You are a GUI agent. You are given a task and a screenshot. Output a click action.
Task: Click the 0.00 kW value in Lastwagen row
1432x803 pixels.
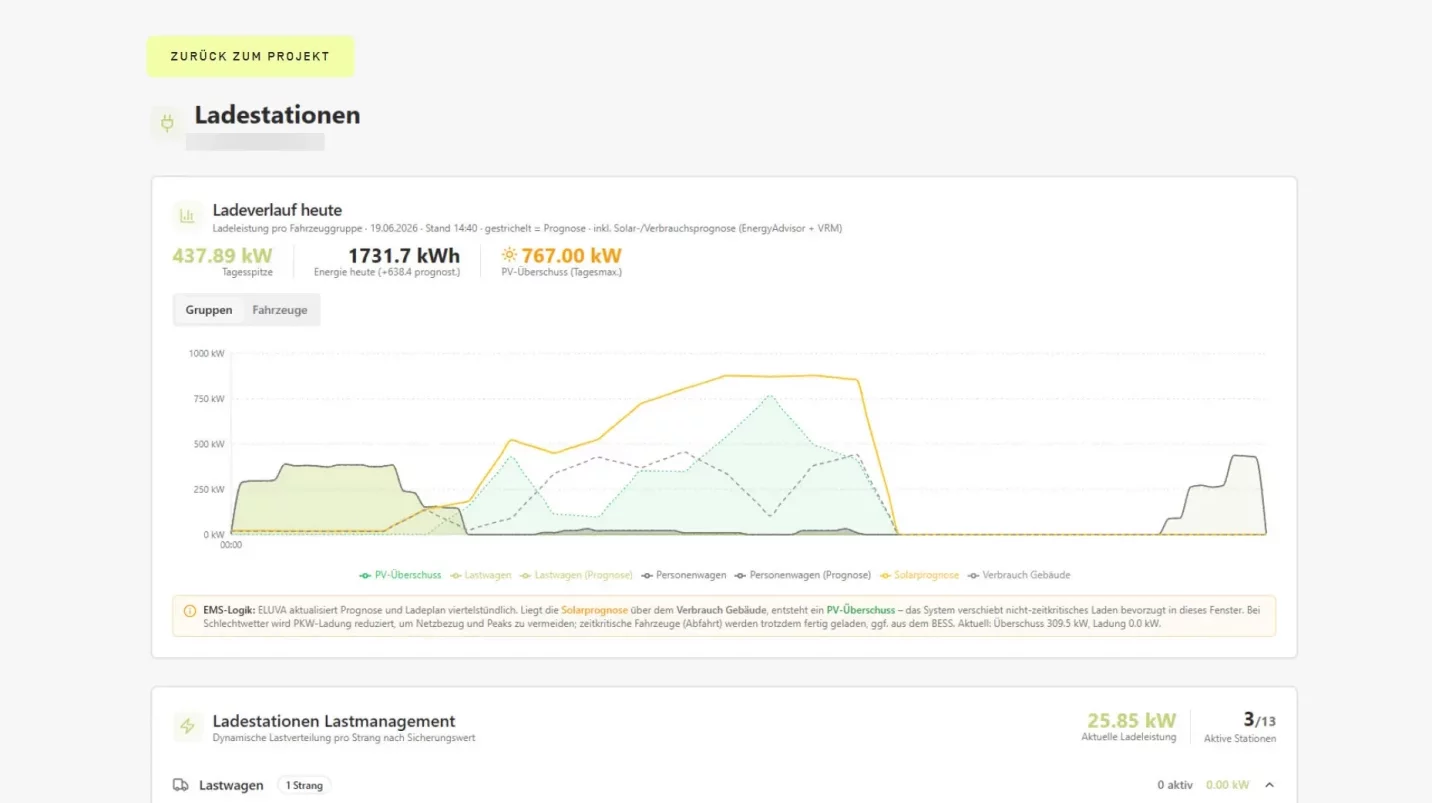pyautogui.click(x=1227, y=785)
